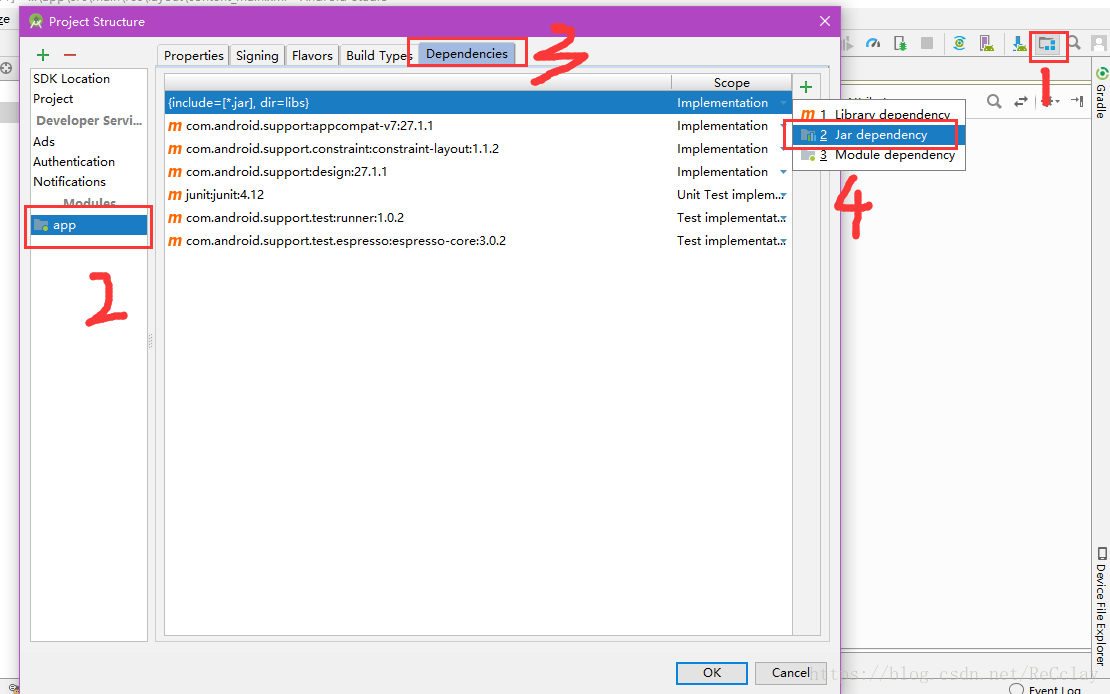Screen dimensions: 1110x694
Task: Click app module folder icon
Action: click(41, 225)
